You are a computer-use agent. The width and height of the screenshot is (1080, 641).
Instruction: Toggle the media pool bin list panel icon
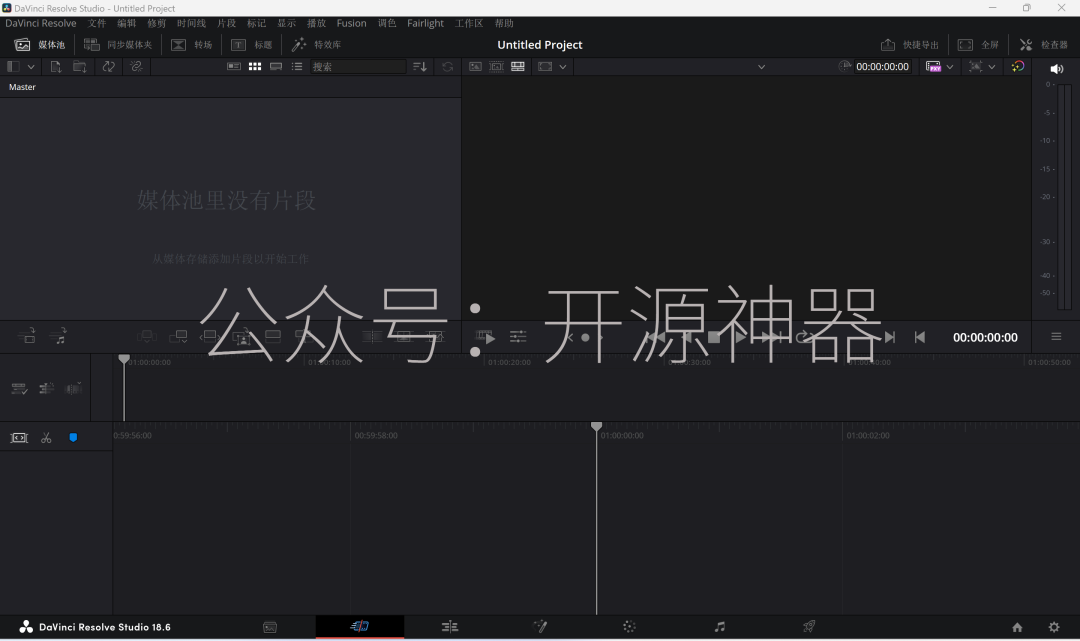13,67
